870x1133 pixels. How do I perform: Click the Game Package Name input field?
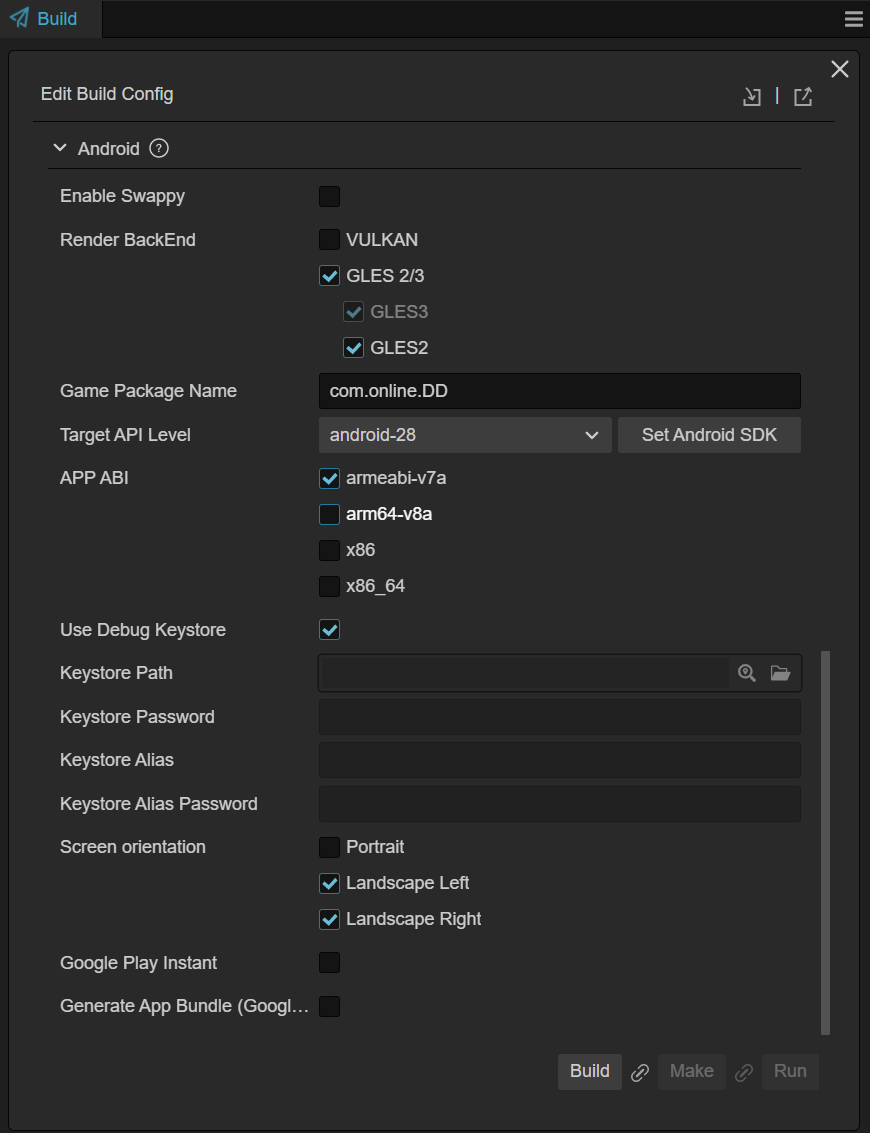559,391
